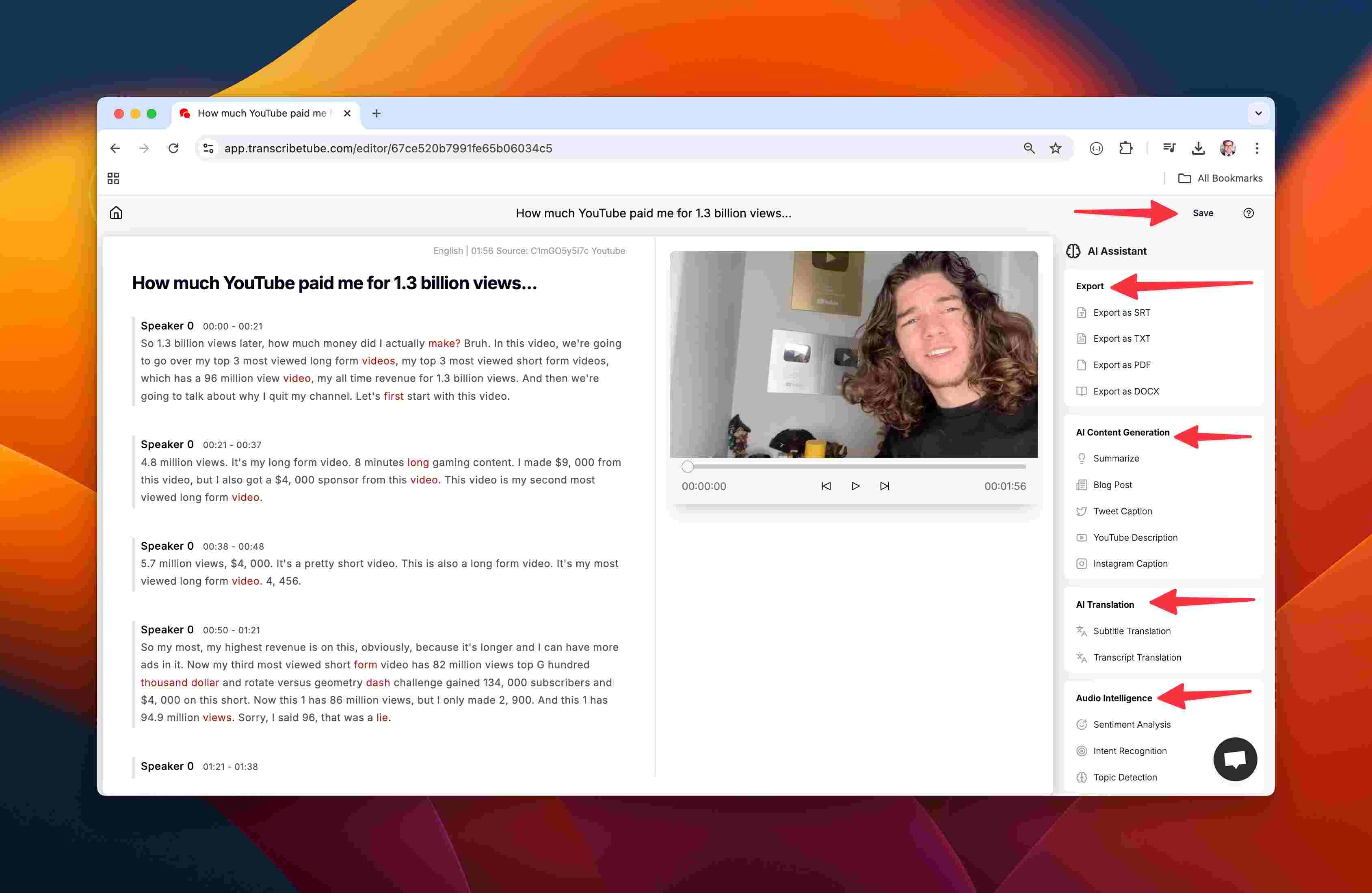Click the target icon beside Intent Recognition
Screen dimensions: 1372x893
[x=1082, y=751]
